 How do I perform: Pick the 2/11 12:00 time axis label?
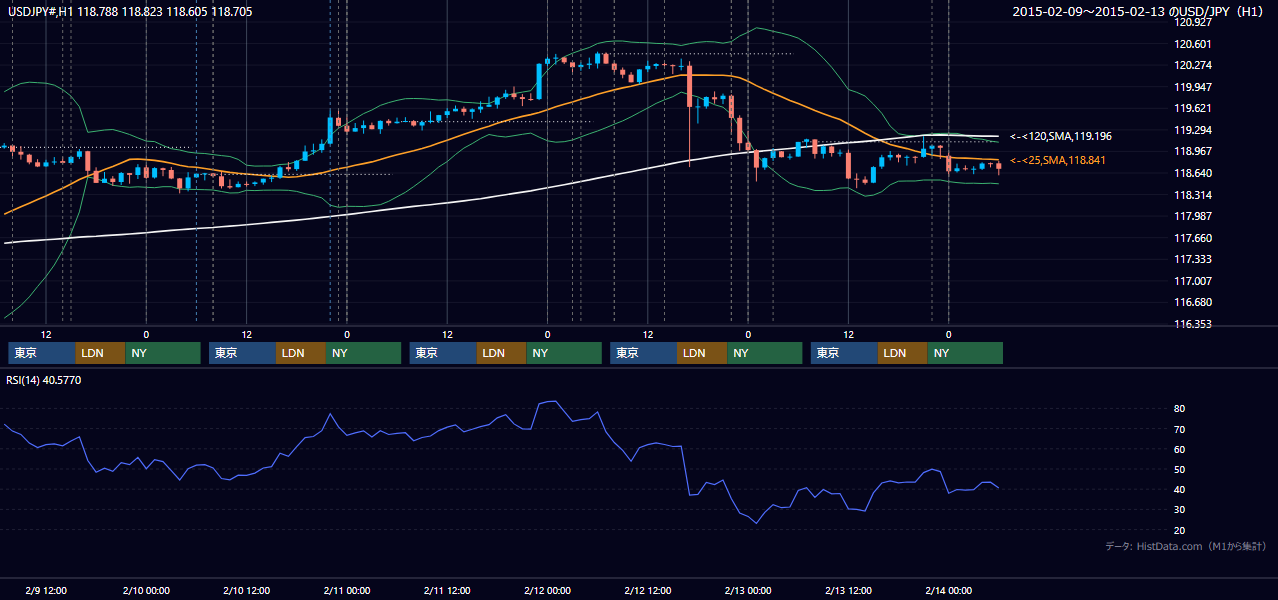(x=447, y=590)
